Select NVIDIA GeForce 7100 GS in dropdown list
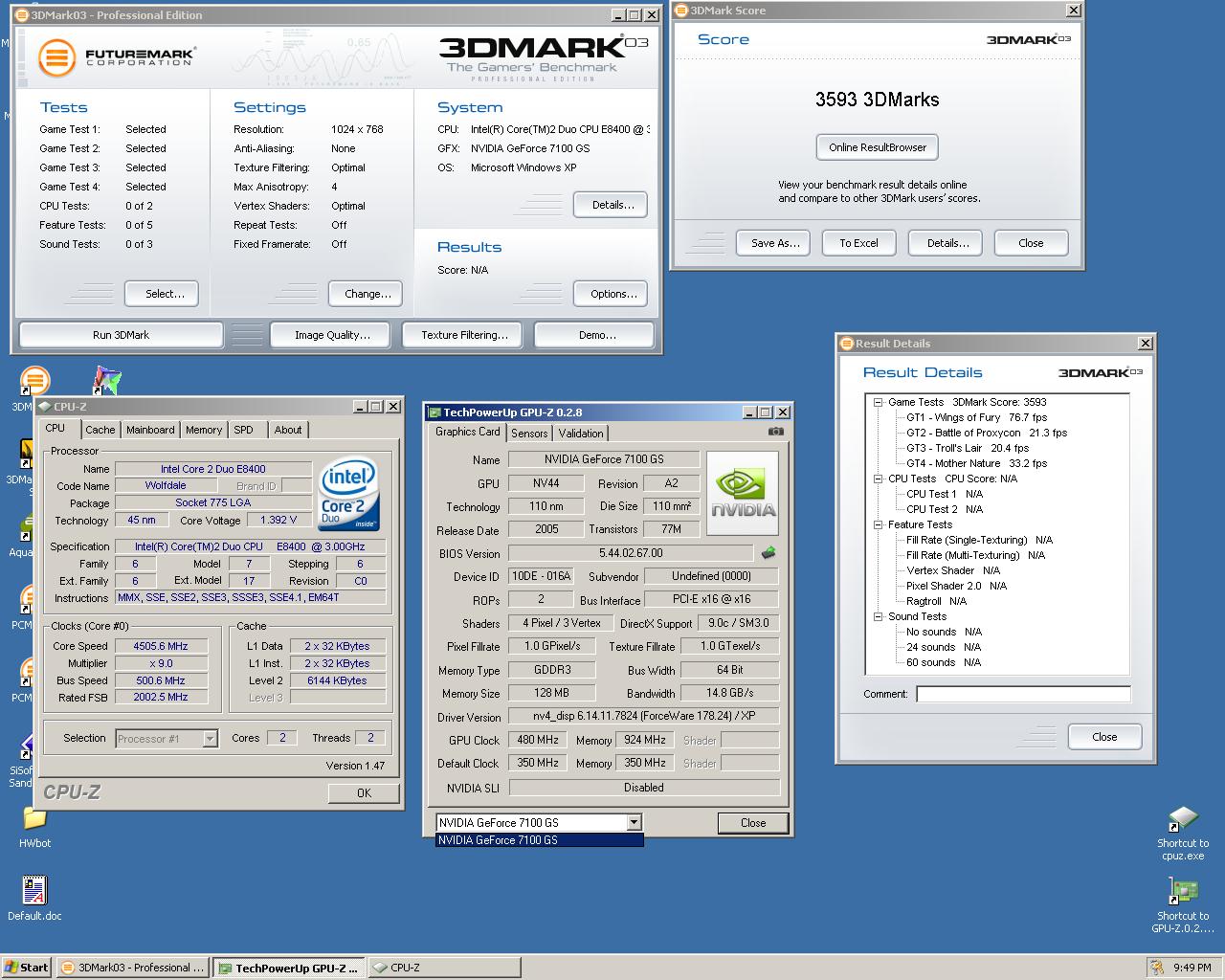 (x=540, y=840)
